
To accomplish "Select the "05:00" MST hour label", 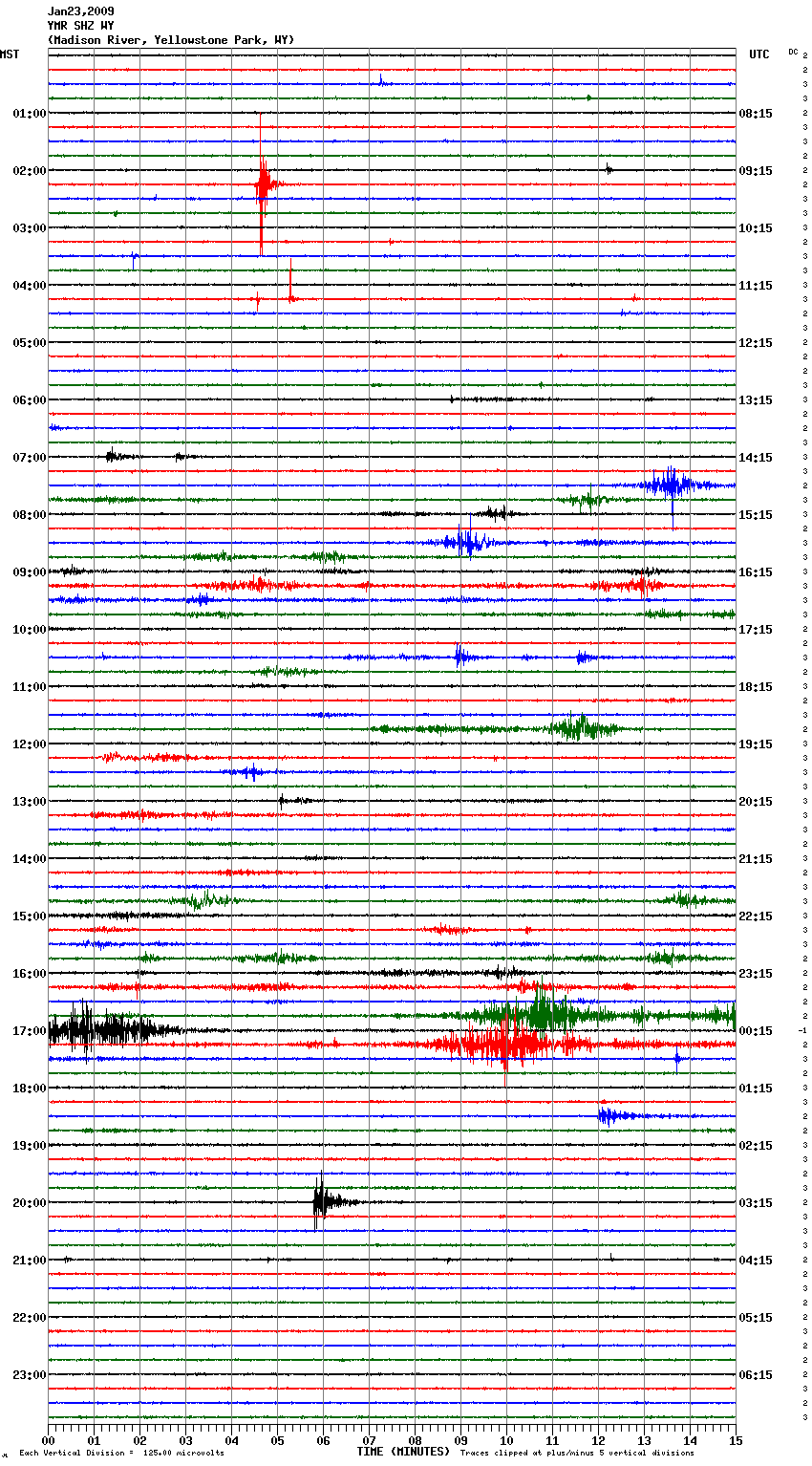I will pos(30,343).
